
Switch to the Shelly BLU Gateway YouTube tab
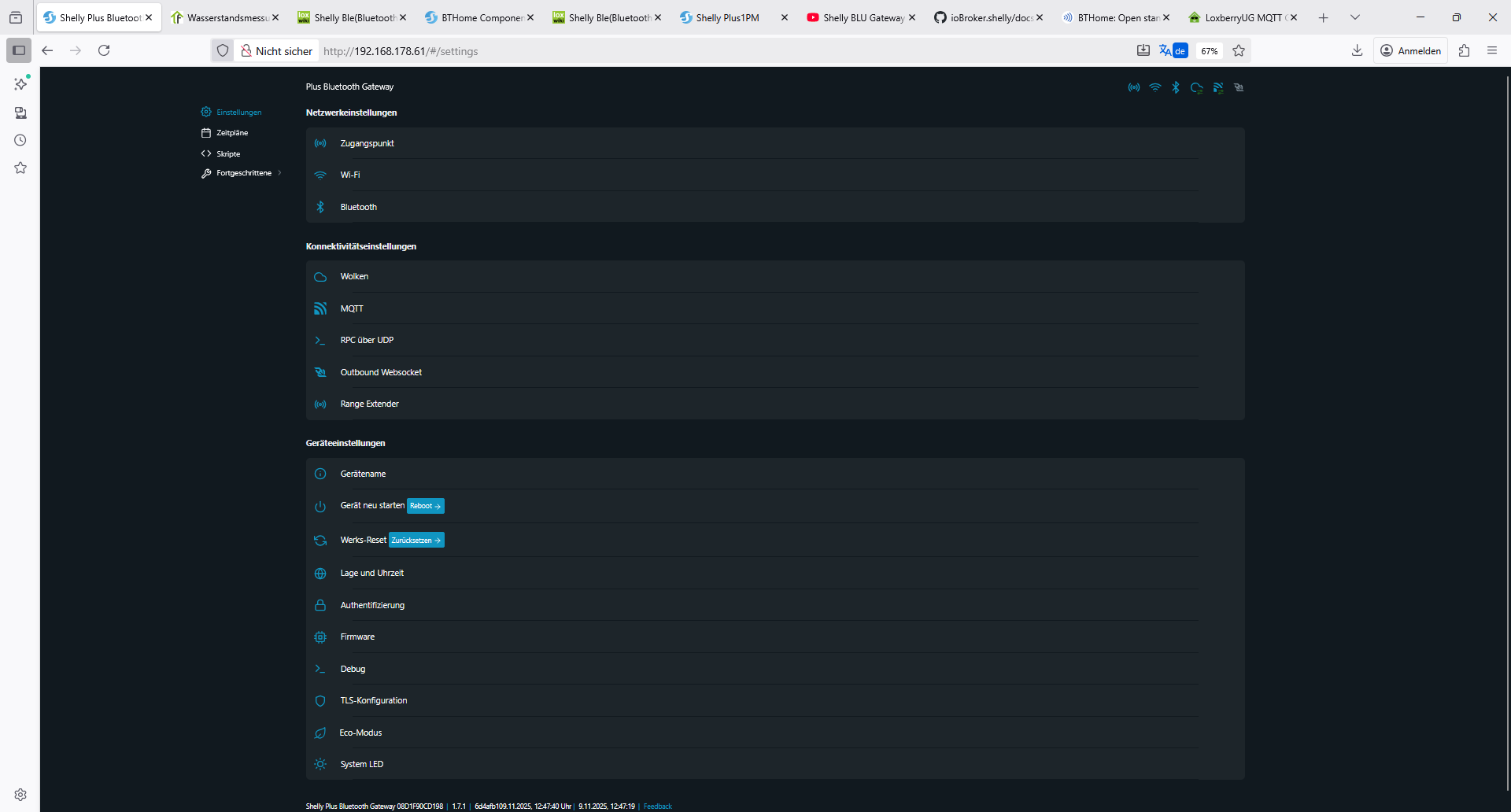pyautogui.click(x=862, y=17)
